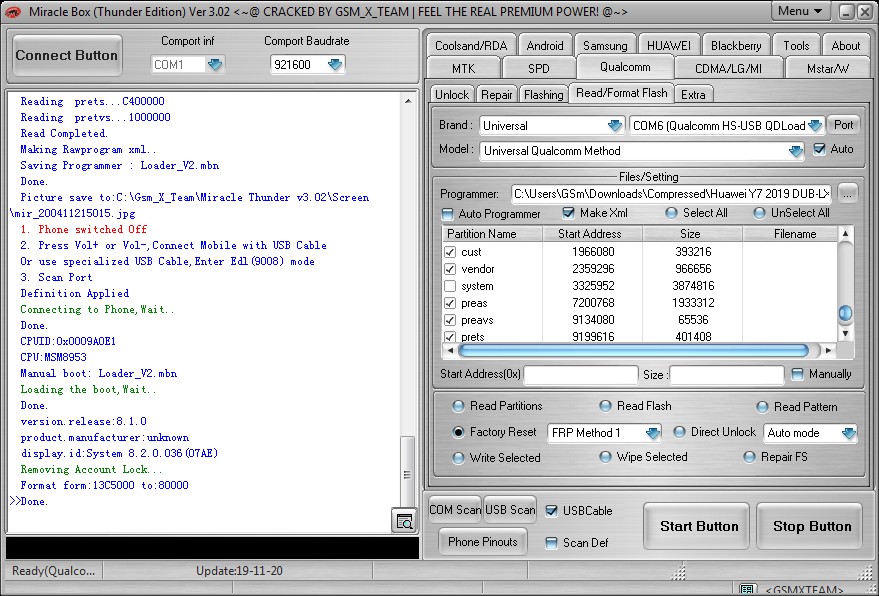Viewport: 879px width, 596px height.
Task: Switch to the Blackberry tab
Action: click(x=736, y=45)
